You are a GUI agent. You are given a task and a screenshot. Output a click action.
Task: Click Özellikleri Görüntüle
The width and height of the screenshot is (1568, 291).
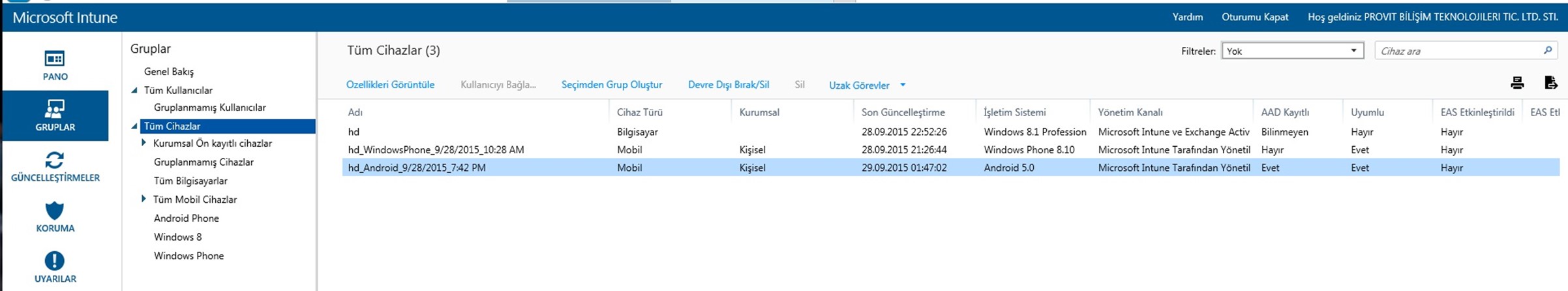(390, 85)
